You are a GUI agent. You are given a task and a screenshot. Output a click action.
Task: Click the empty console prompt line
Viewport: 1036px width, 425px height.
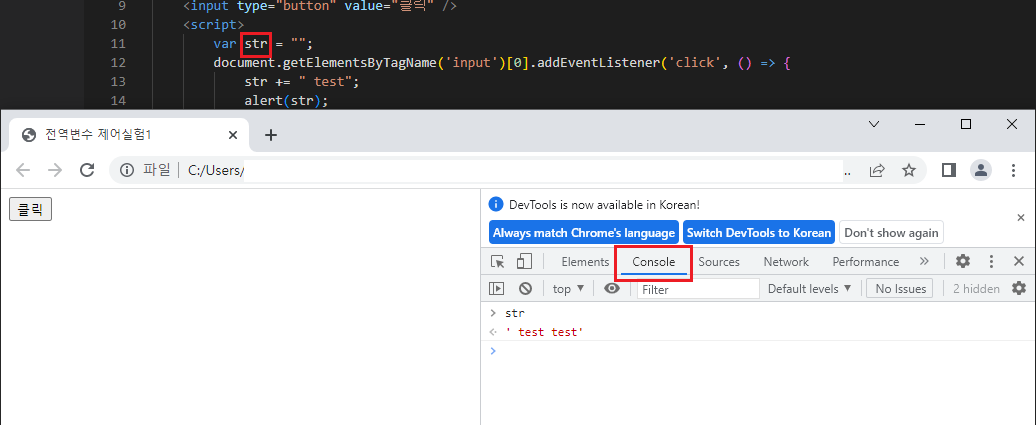coord(758,350)
